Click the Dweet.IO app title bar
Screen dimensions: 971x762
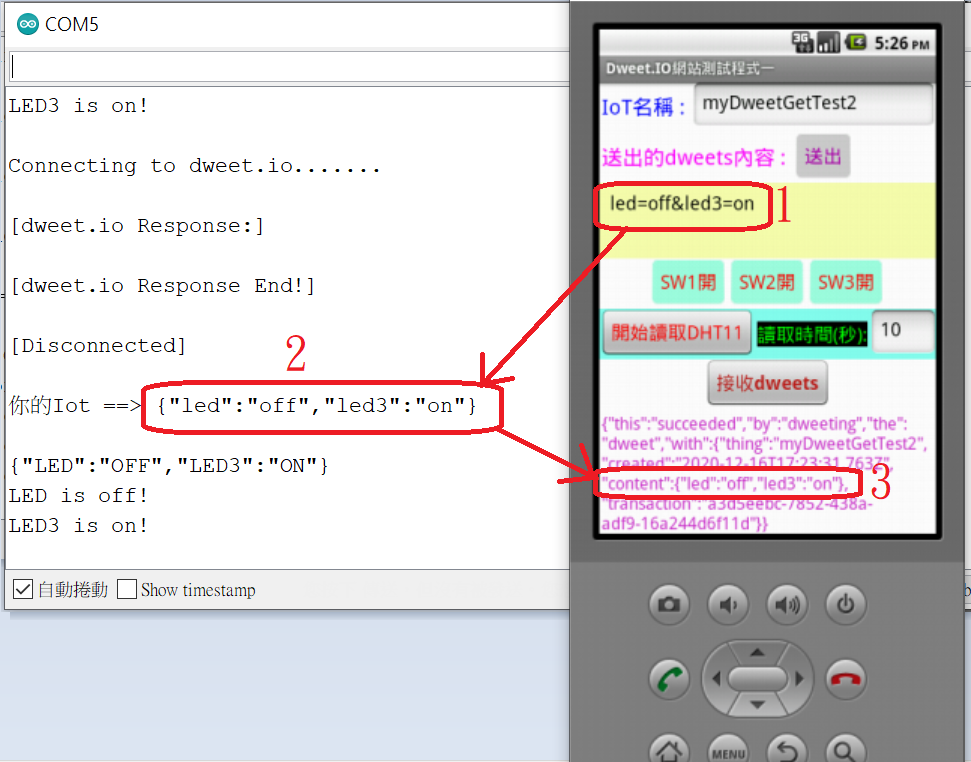(767, 68)
